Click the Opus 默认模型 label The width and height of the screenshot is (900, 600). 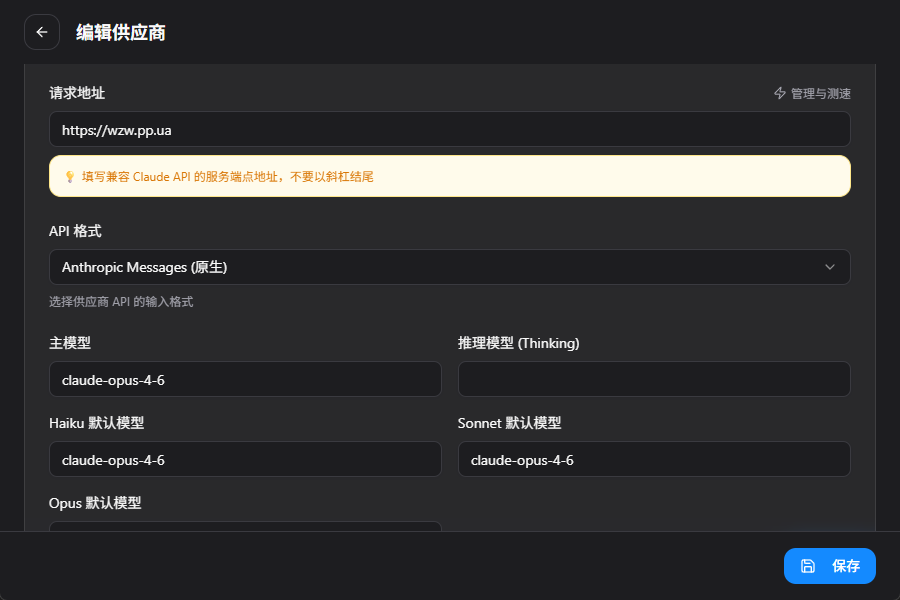95,503
